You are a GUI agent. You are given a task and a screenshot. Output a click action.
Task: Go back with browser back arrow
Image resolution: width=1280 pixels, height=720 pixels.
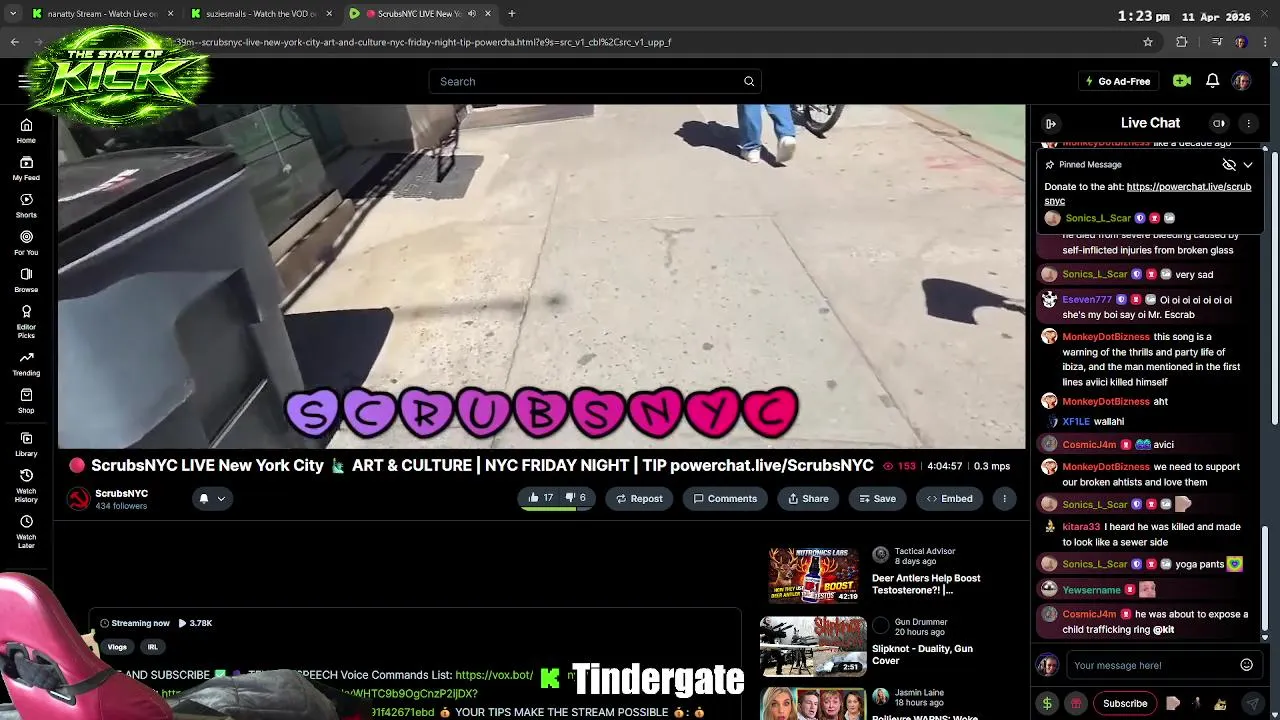(x=14, y=42)
